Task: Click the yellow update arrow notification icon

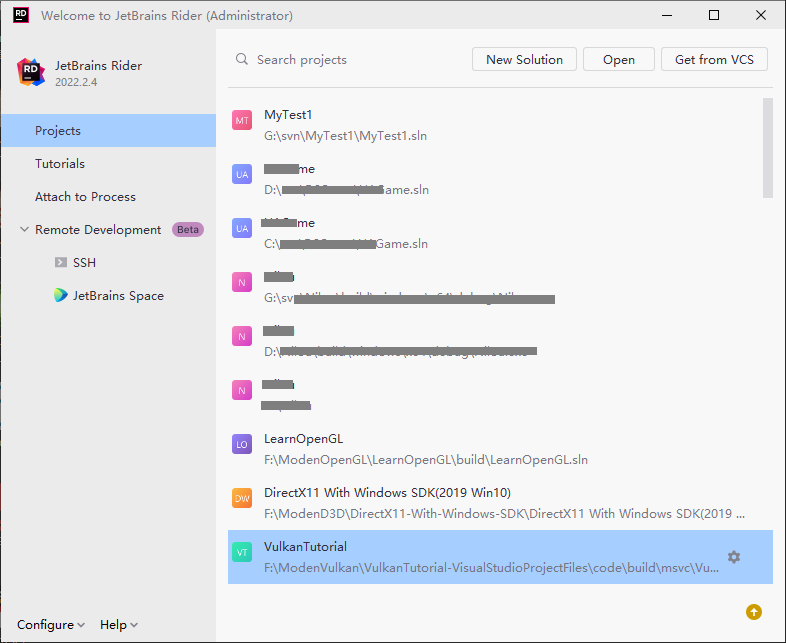Action: (x=753, y=612)
